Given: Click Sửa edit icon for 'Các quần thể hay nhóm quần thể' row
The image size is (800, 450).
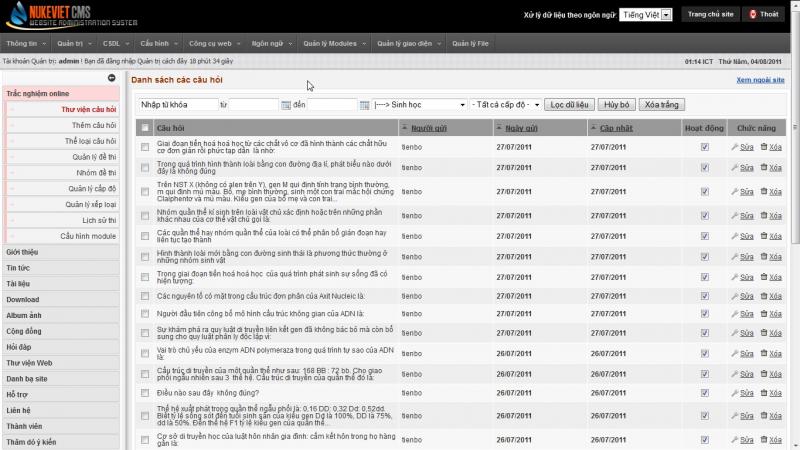Looking at the screenshot, I should point(735,236).
